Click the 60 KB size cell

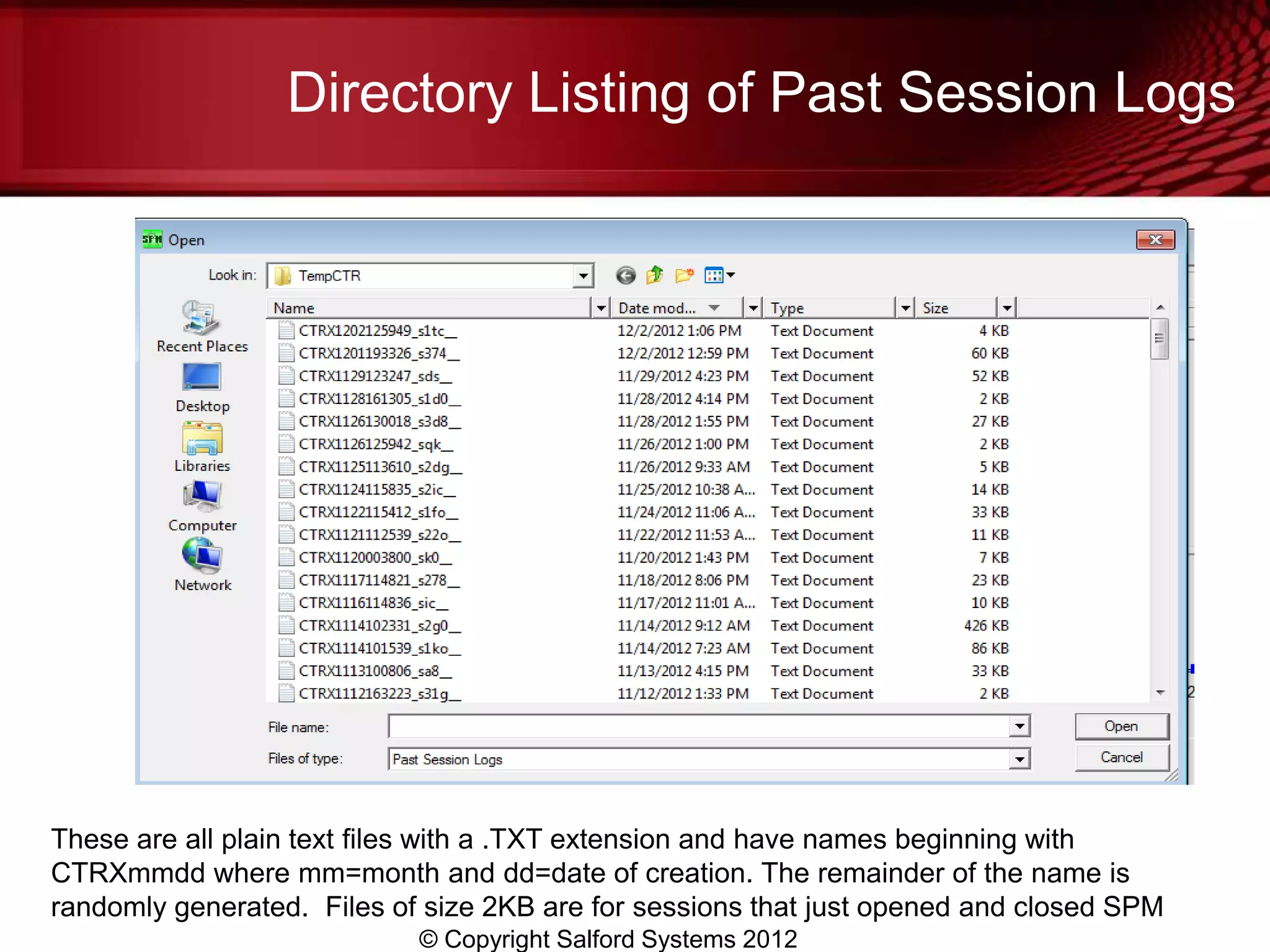pos(990,353)
